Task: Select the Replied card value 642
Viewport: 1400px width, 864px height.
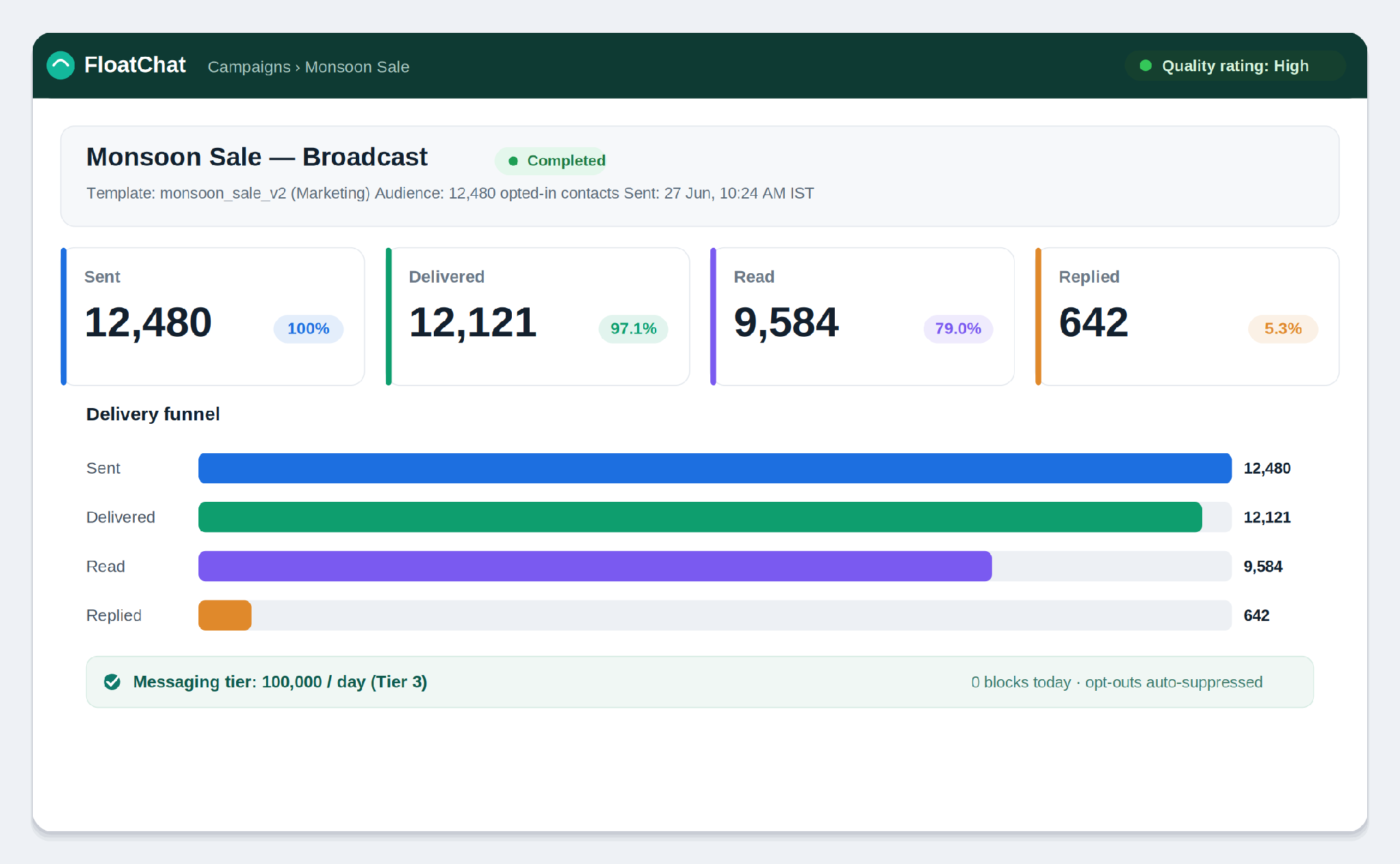Action: [1093, 322]
